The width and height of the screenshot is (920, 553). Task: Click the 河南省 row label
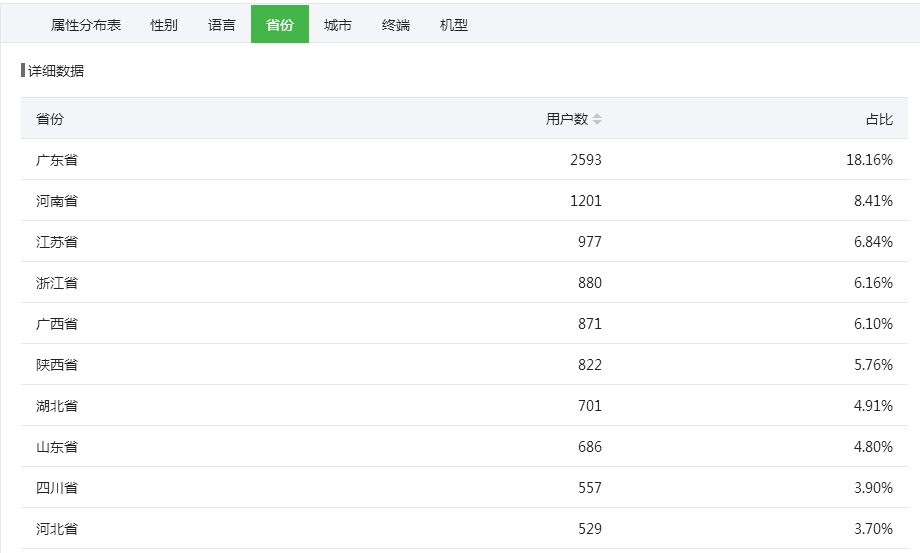(x=57, y=201)
